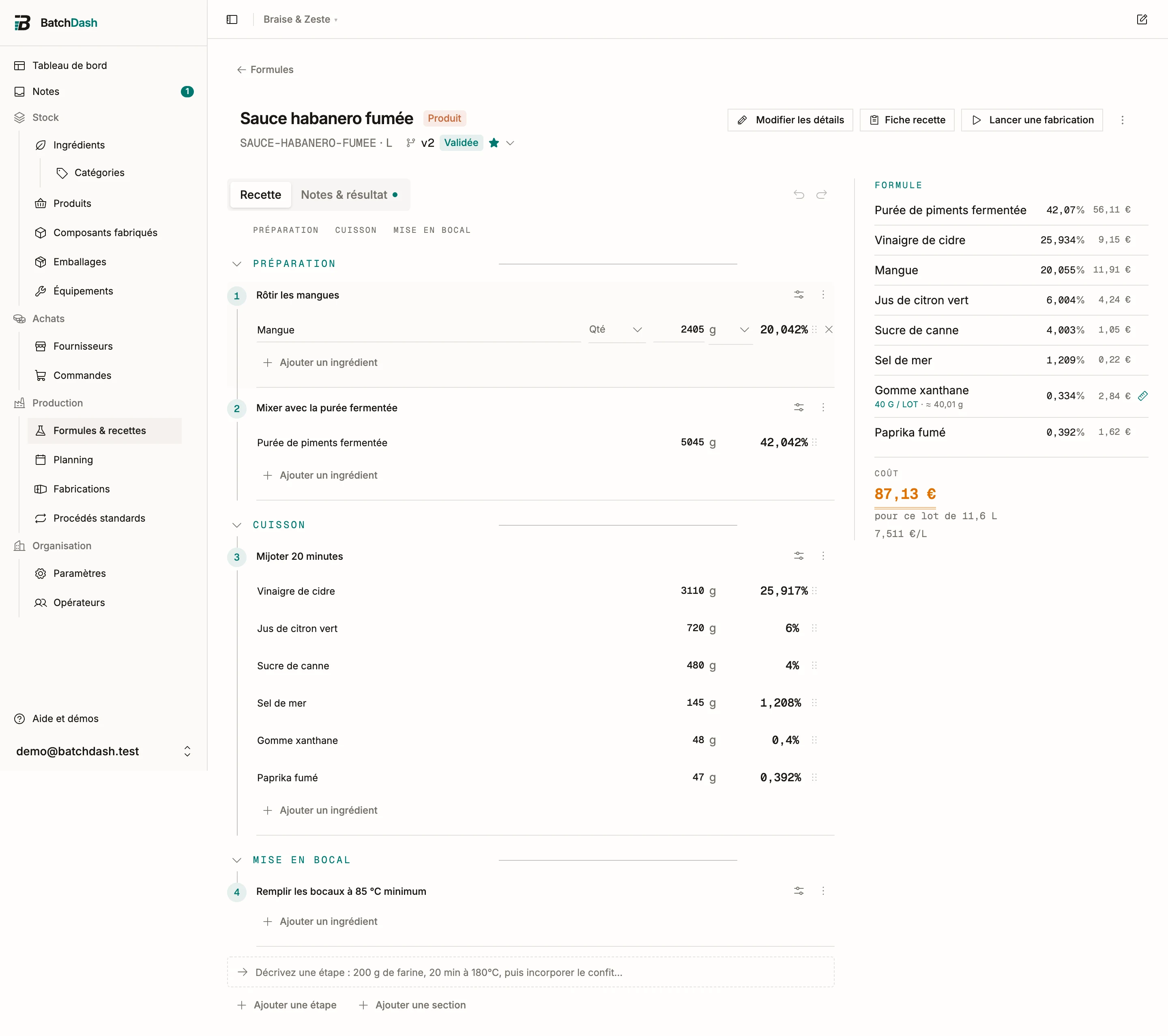The image size is (1168, 1036).
Task: Open three-dot menu for Remplir les bocaux
Action: [x=823, y=891]
